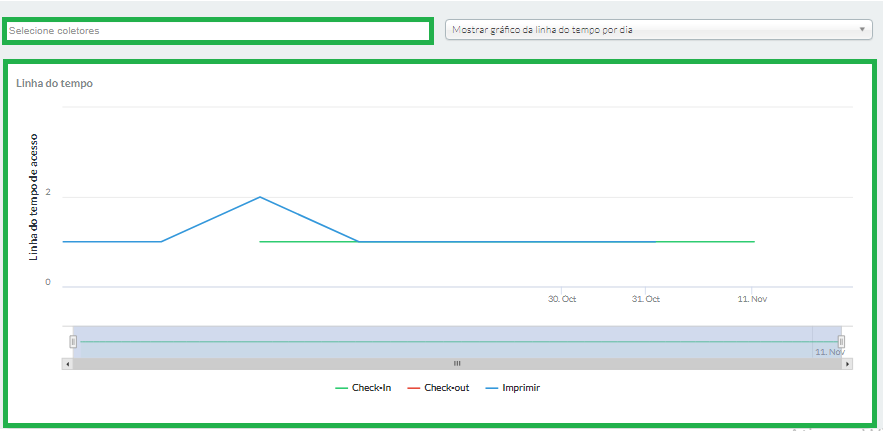Click the Linha do tempo chart title

tap(55, 83)
